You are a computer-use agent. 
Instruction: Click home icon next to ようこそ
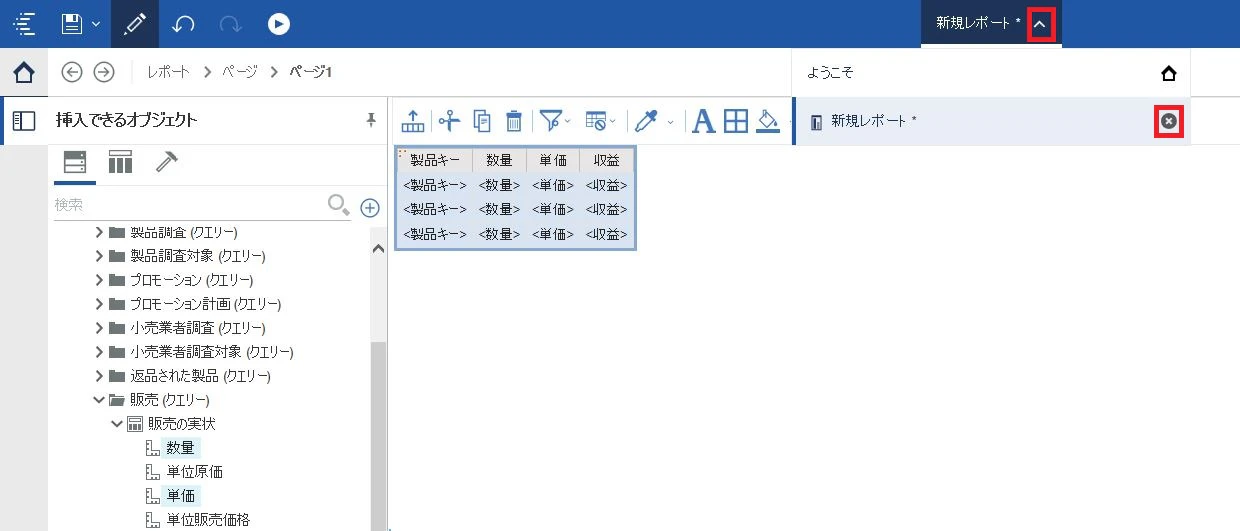[1169, 73]
